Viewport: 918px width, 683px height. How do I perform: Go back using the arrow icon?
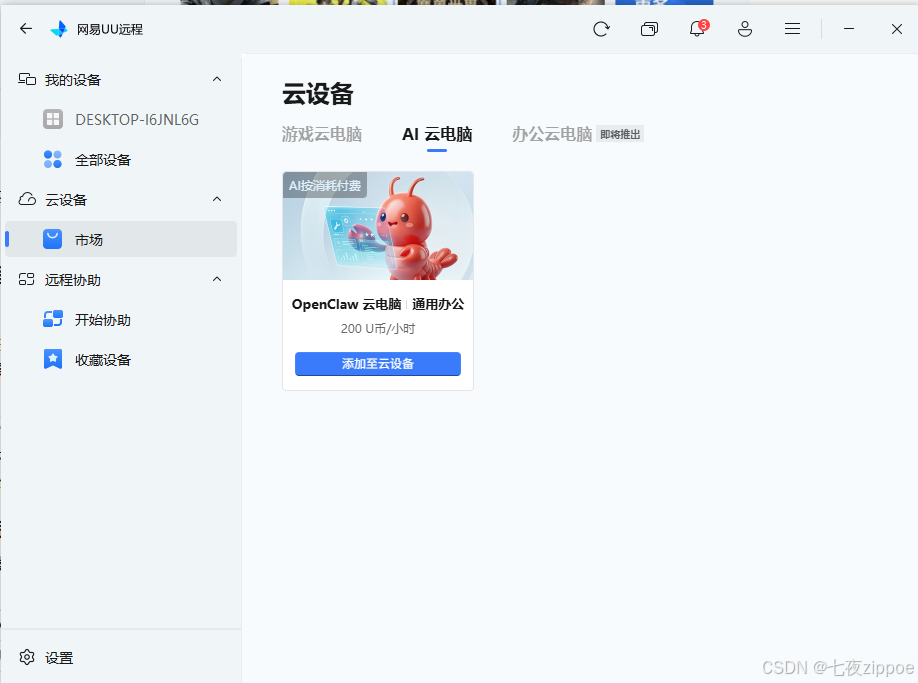pos(26,29)
